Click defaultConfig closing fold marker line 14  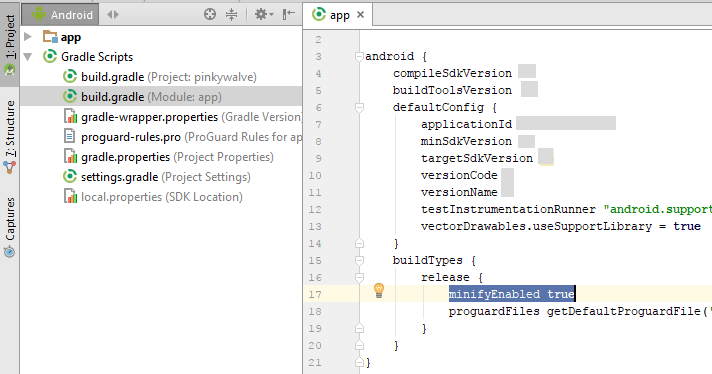(359, 243)
